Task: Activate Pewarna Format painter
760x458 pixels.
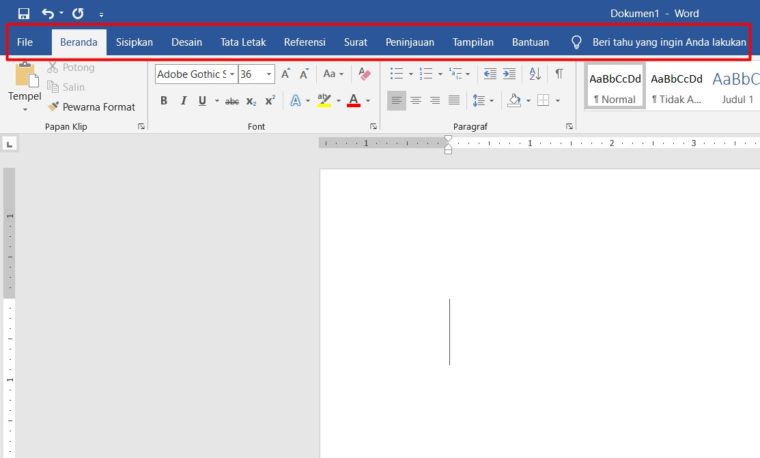Action: tap(91, 107)
